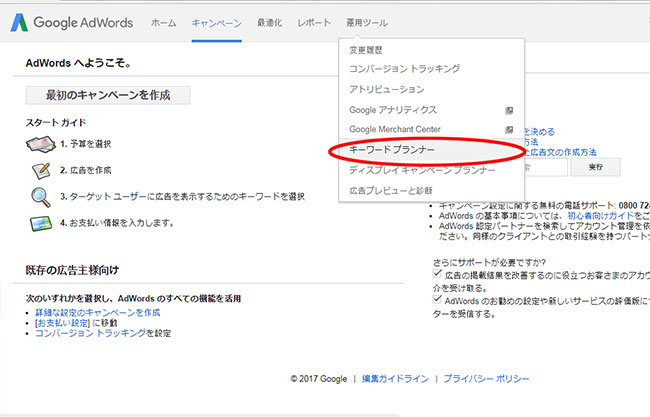Click the © 2017 Google footer text
Screen dimensions: 650x417
(x=319, y=379)
